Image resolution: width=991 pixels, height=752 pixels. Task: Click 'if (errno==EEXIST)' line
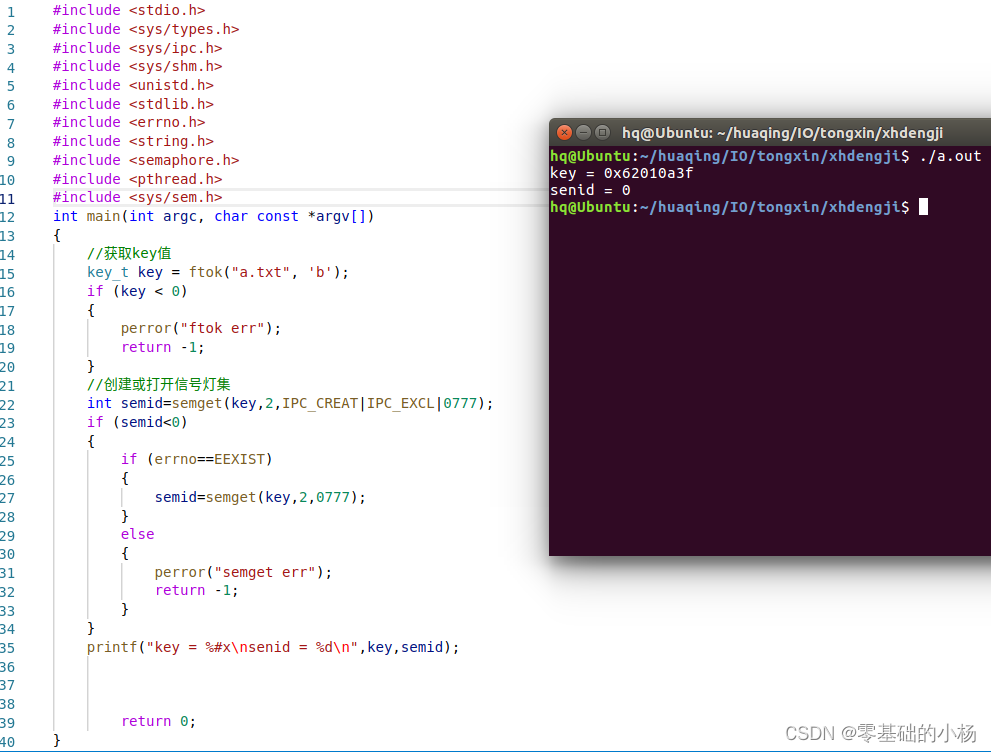(x=197, y=459)
